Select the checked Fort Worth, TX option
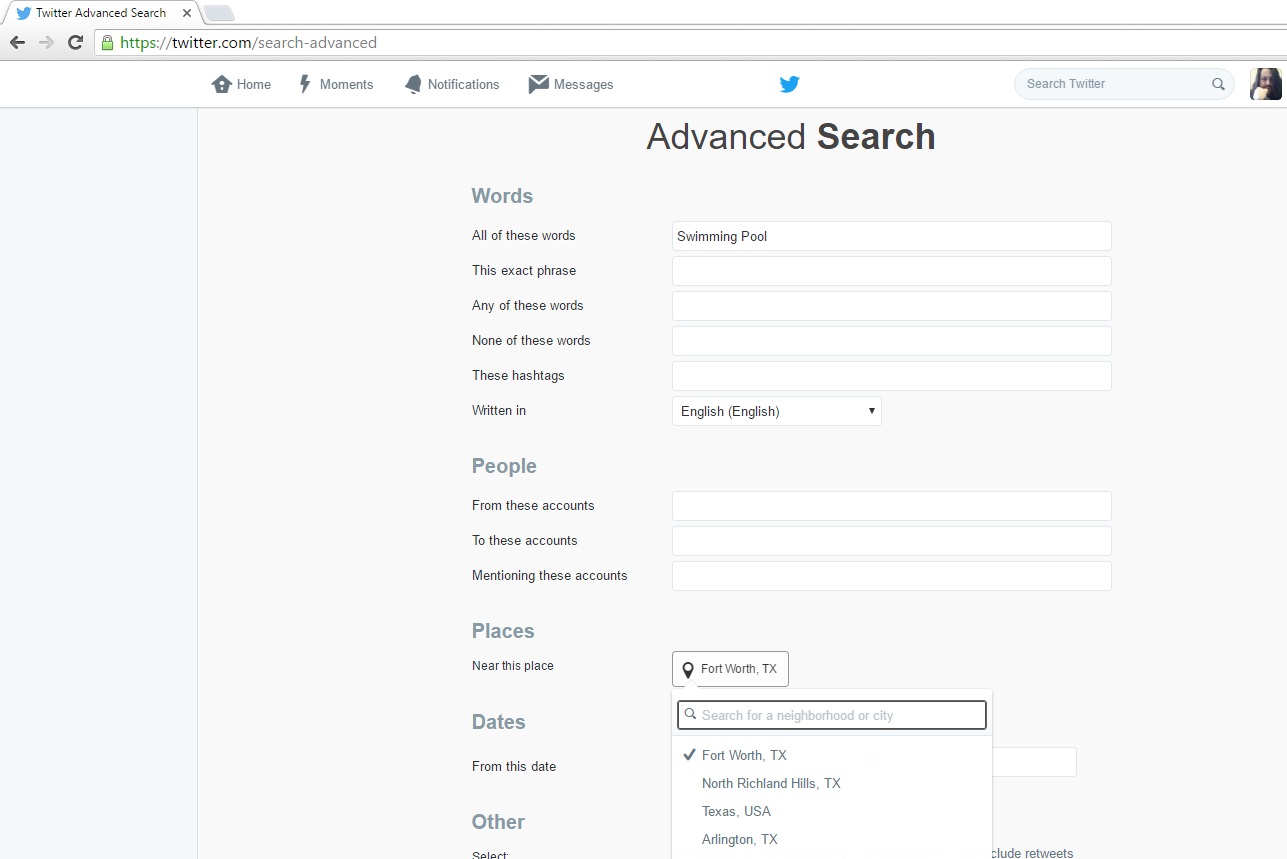The height and width of the screenshot is (859, 1287). (x=744, y=755)
